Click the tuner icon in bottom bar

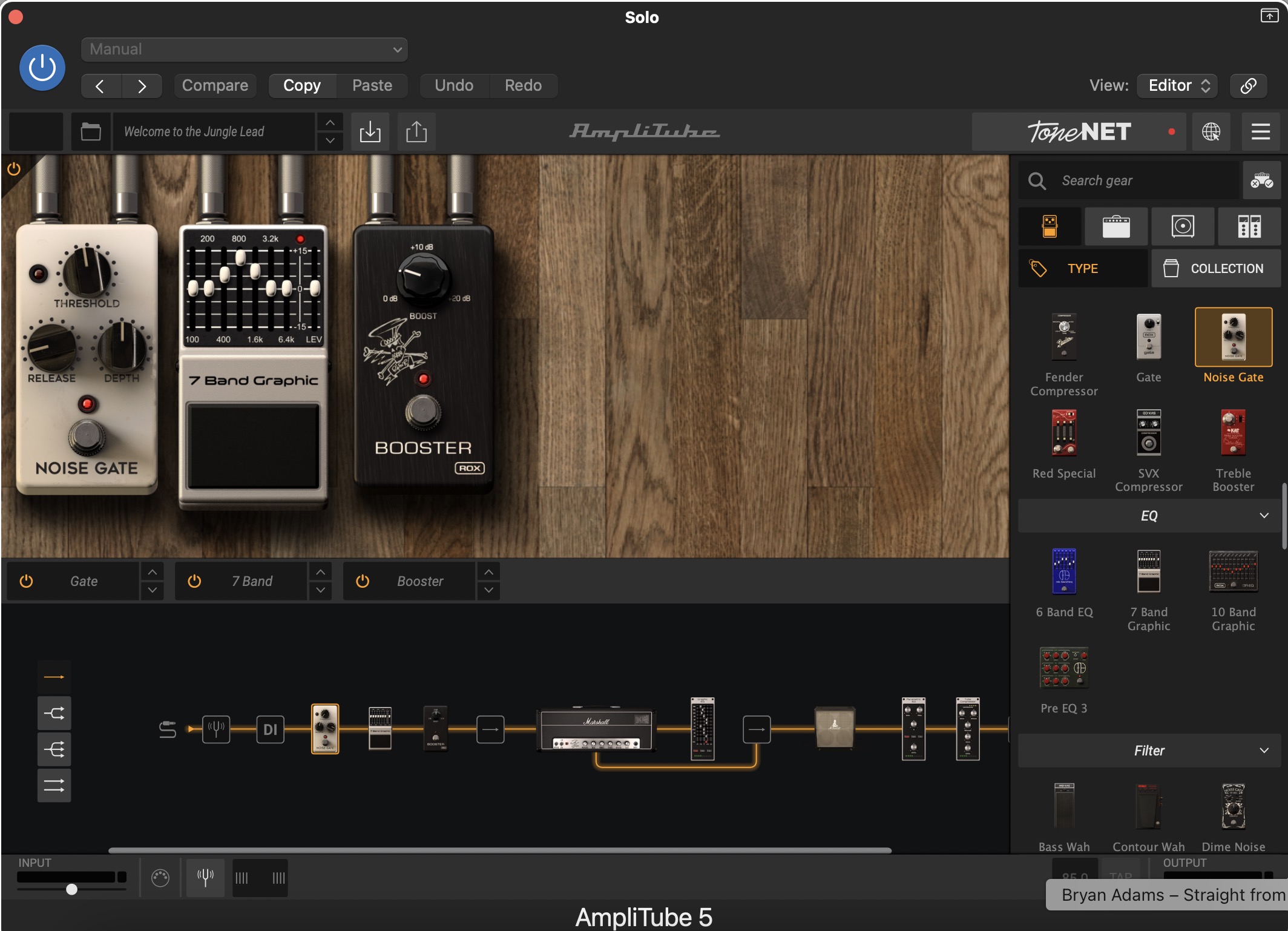click(205, 878)
